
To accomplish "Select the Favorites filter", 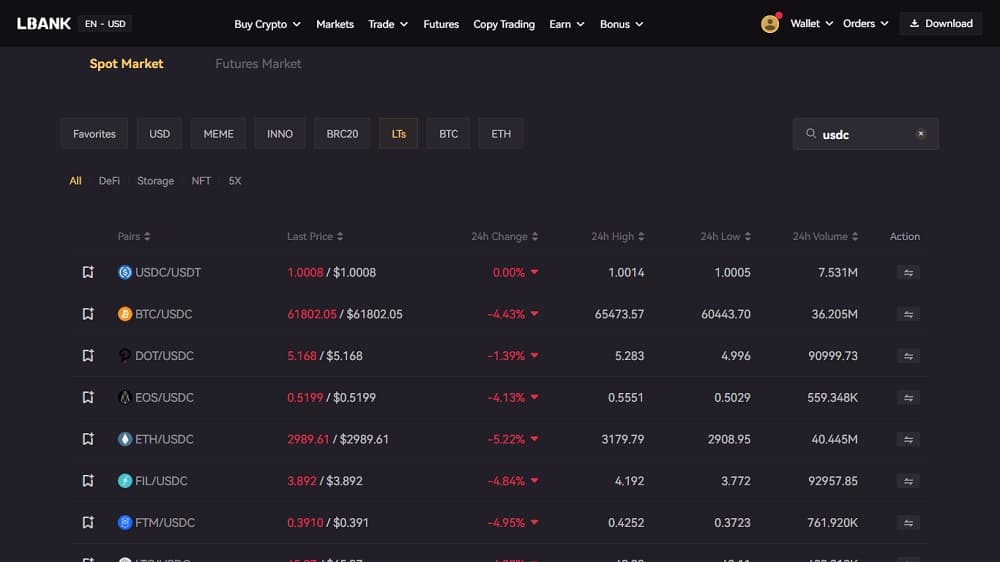I will 94,134.
